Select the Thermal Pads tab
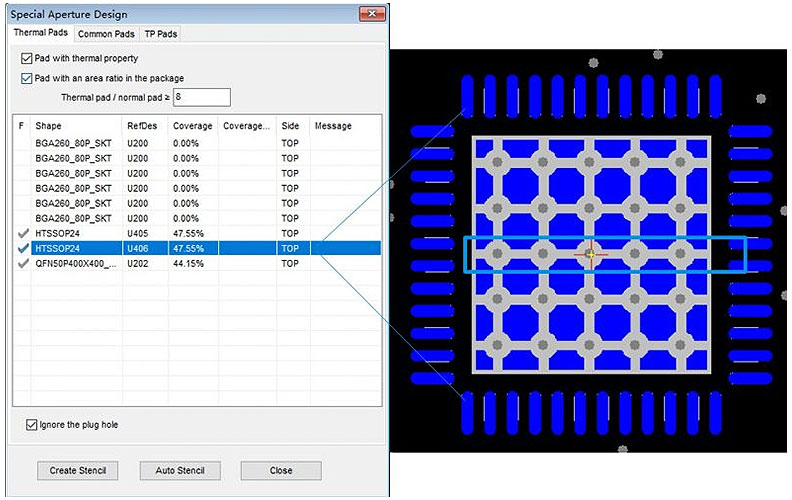 point(41,33)
